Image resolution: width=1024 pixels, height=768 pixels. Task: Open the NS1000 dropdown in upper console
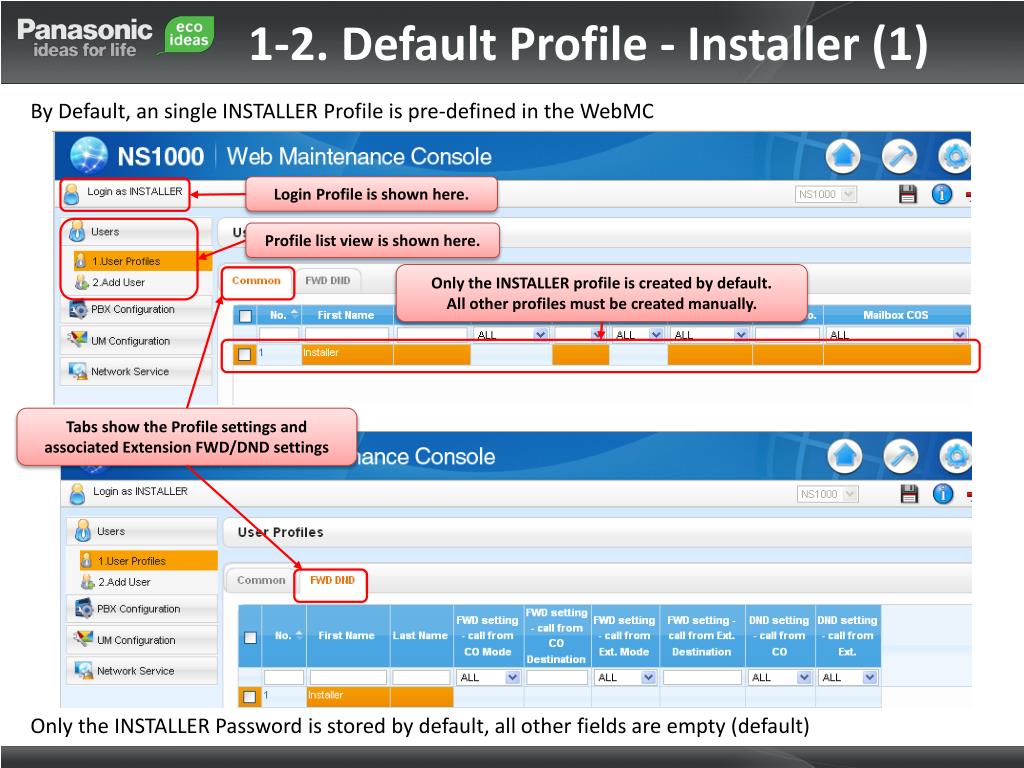(x=826, y=194)
